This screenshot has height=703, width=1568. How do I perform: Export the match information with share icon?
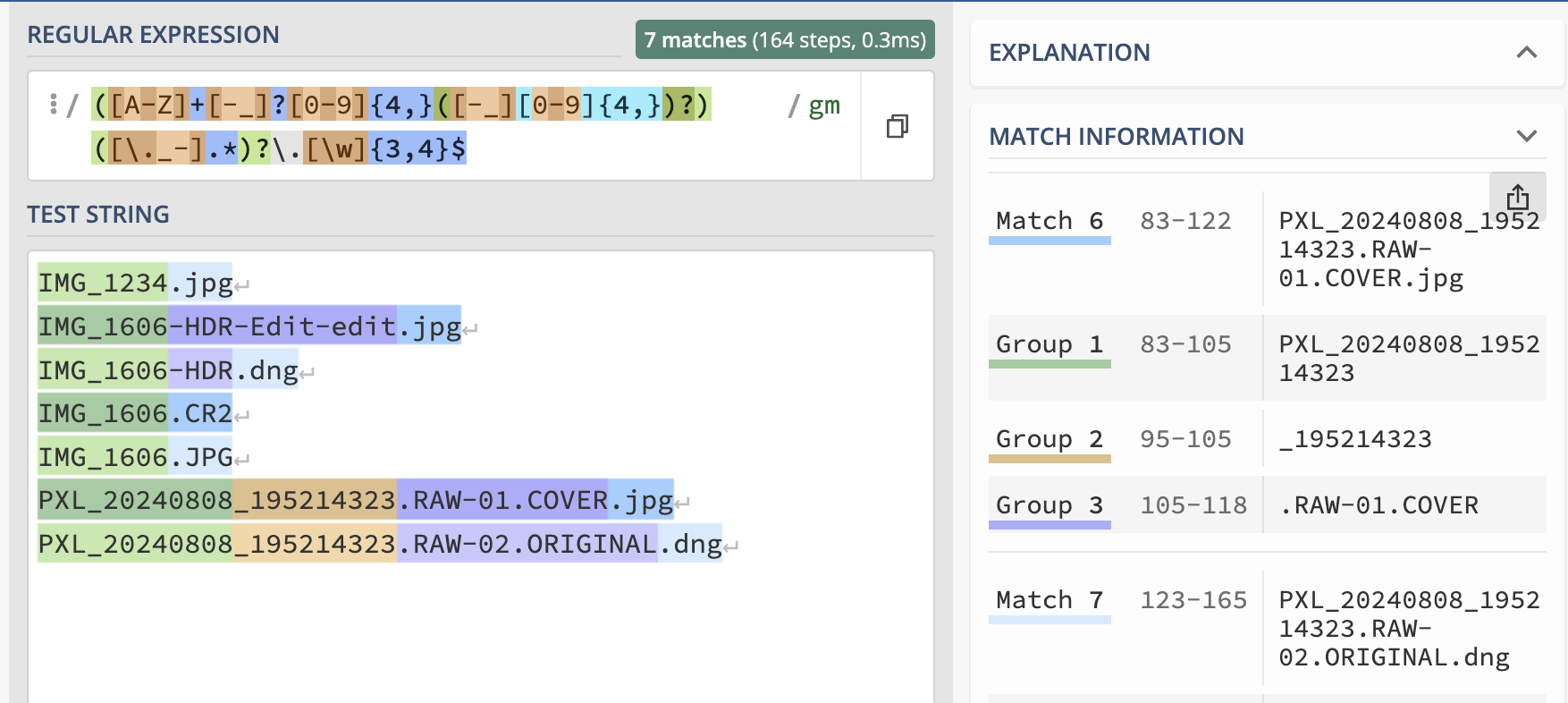(x=1517, y=197)
